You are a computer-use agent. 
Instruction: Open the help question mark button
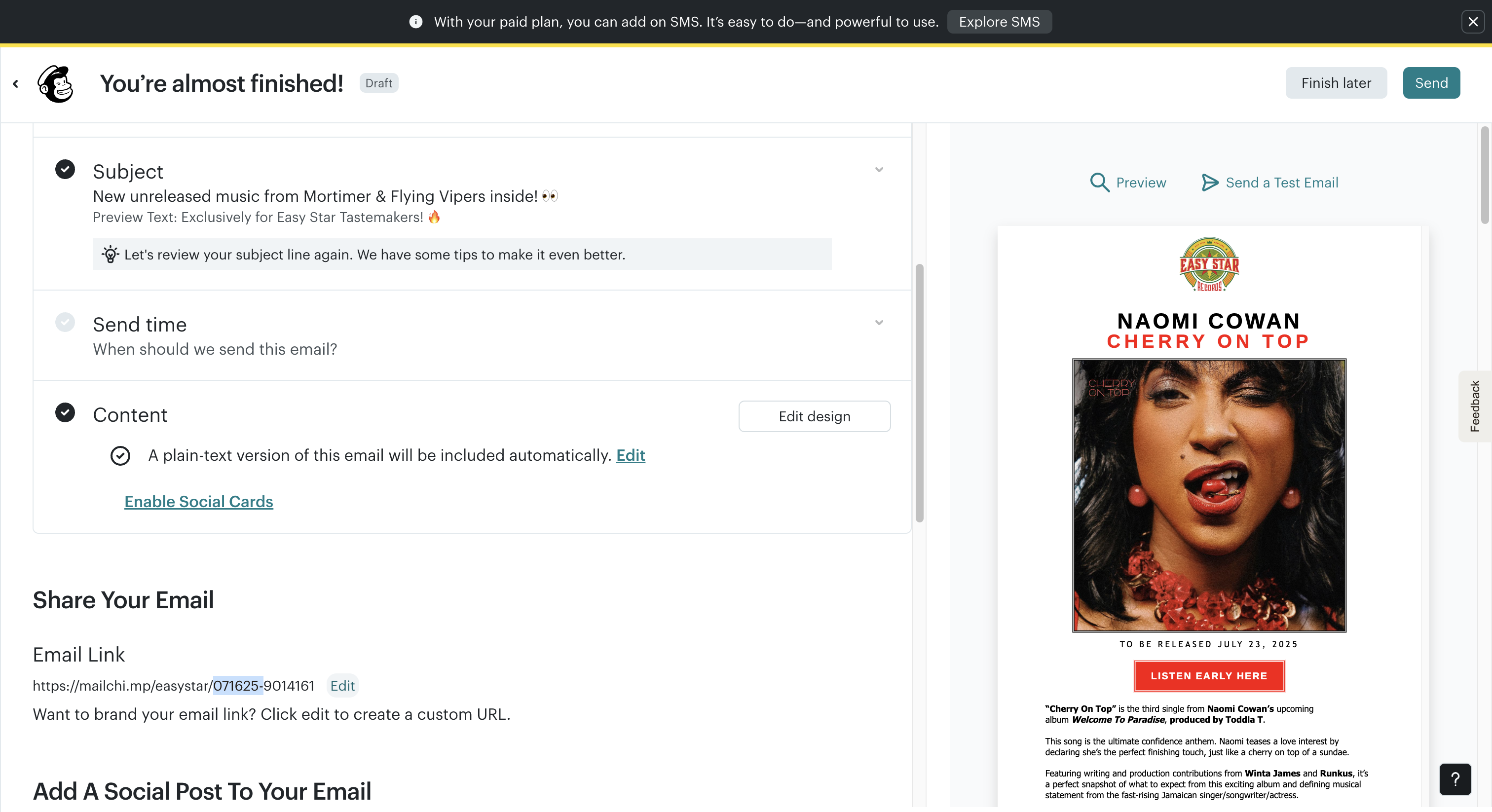pos(1455,779)
